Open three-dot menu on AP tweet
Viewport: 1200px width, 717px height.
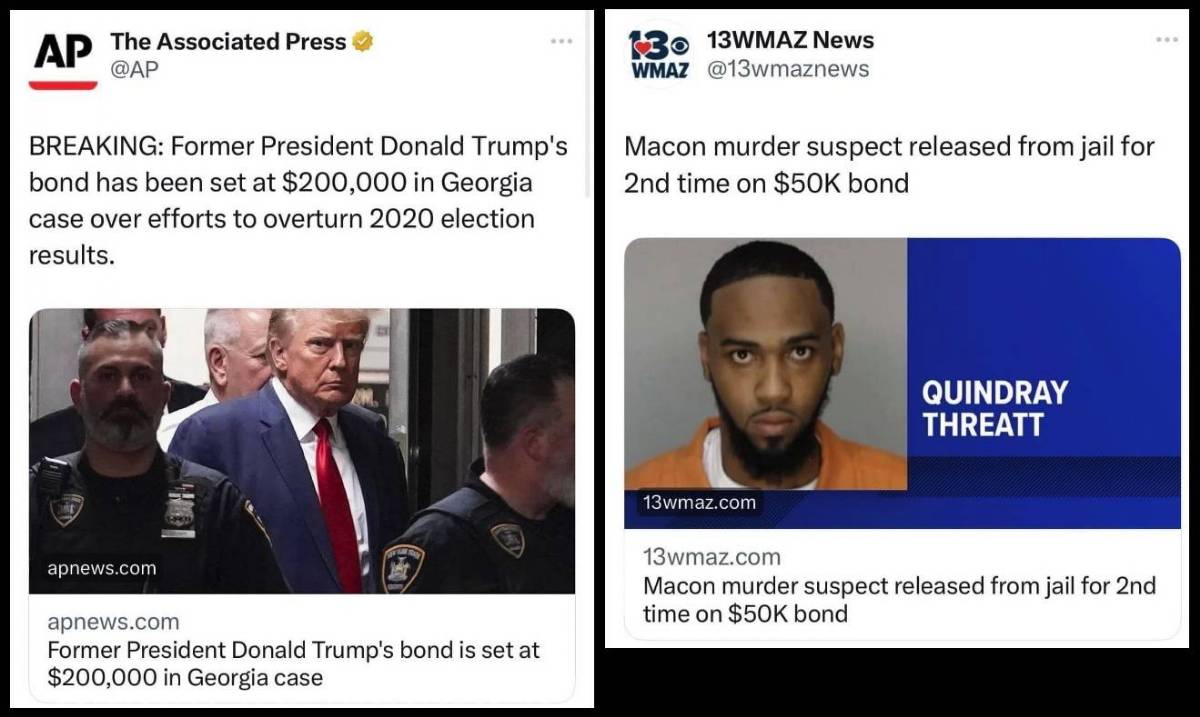tap(561, 41)
